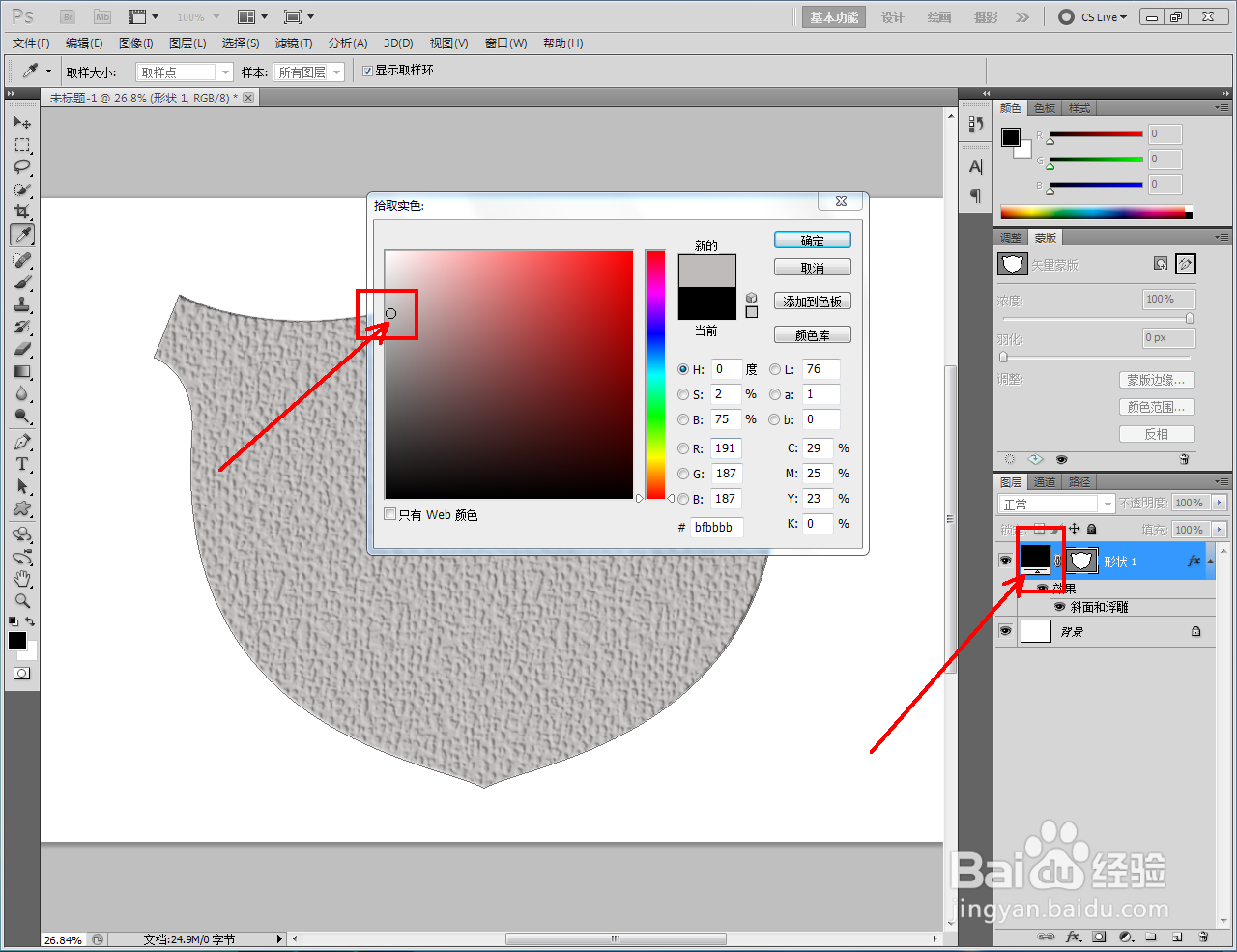Select the S saturation radio button
Image resolution: width=1237 pixels, height=952 pixels.
pos(683,394)
